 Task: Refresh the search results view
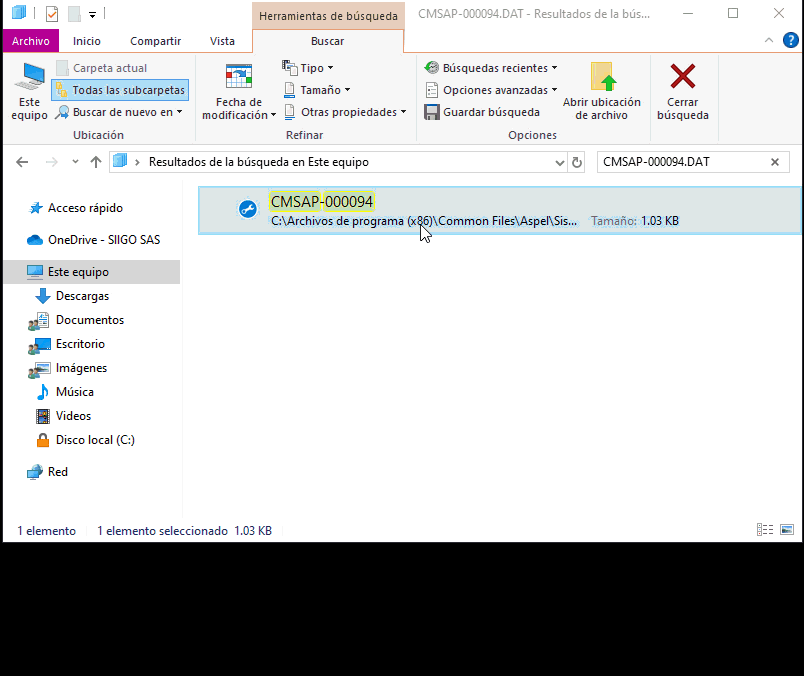tap(576, 162)
